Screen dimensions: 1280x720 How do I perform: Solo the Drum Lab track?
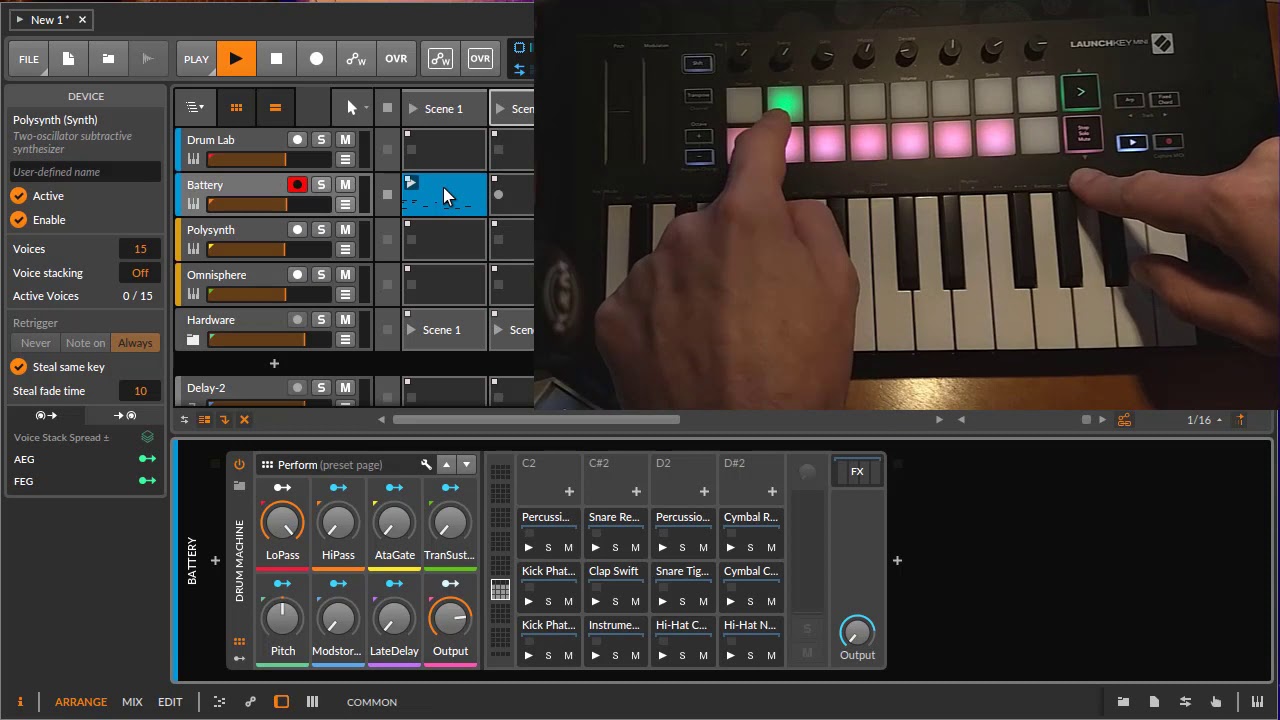(x=321, y=140)
